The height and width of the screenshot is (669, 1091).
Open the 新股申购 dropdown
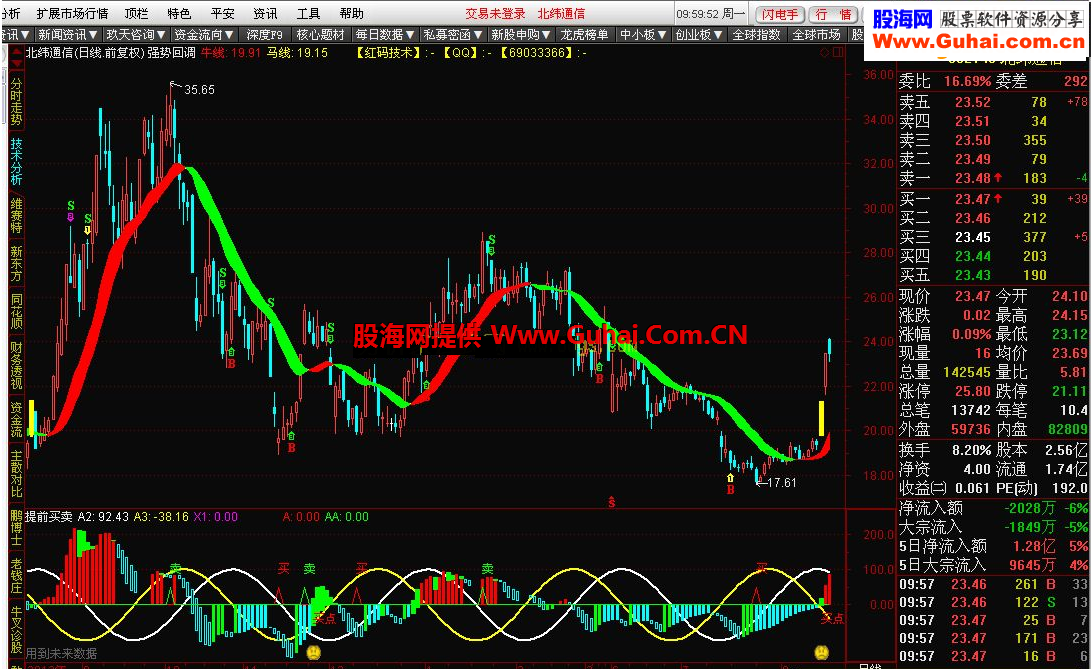(x=521, y=35)
